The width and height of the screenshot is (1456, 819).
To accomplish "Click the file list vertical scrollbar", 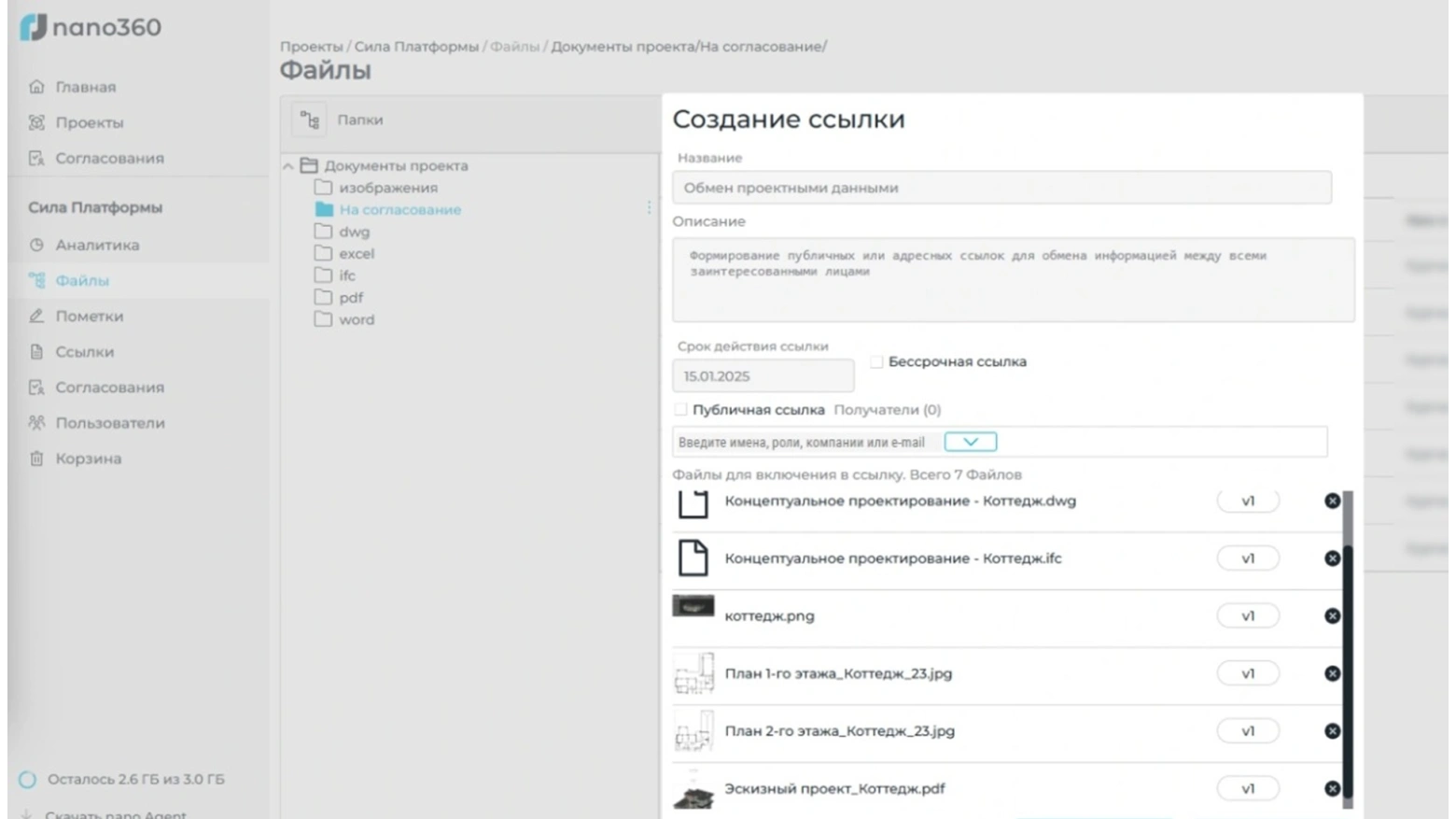I will tap(1347, 654).
